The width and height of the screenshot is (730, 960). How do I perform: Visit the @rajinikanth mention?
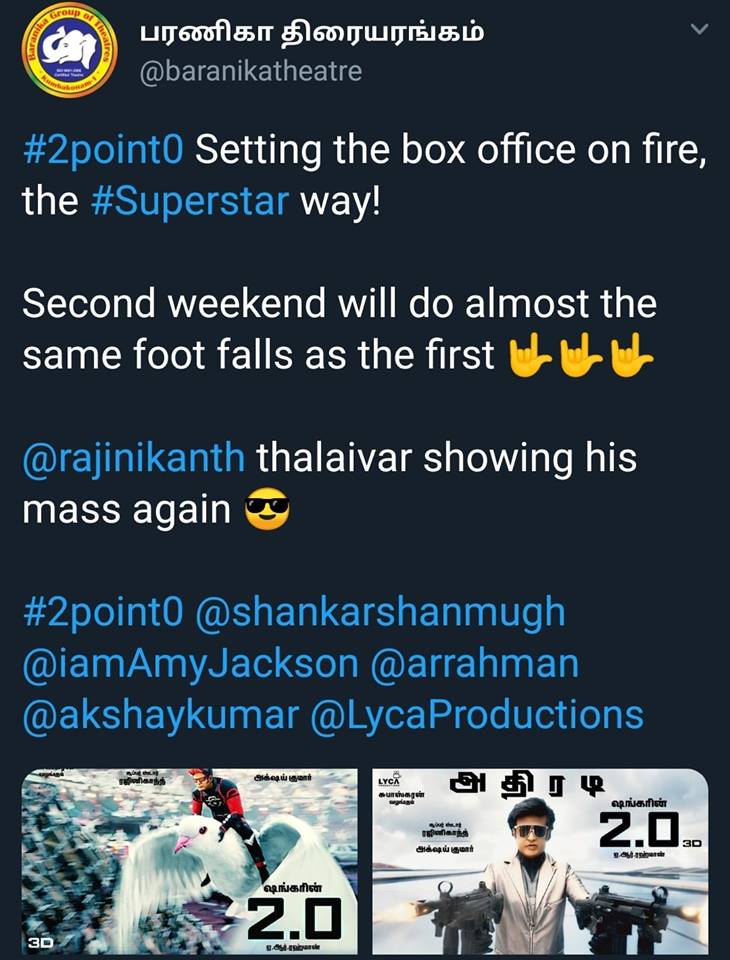[x=134, y=458]
